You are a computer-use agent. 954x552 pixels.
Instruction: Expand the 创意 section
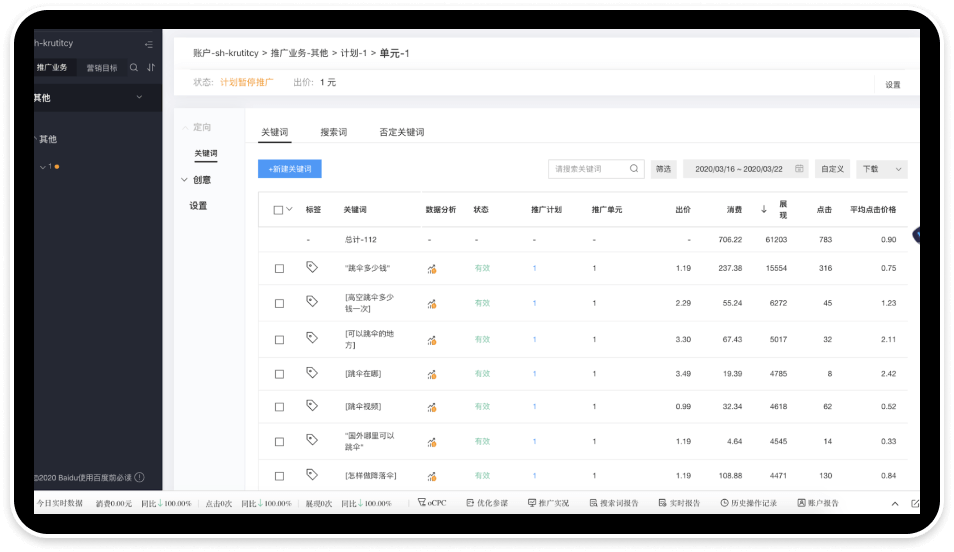(184, 180)
